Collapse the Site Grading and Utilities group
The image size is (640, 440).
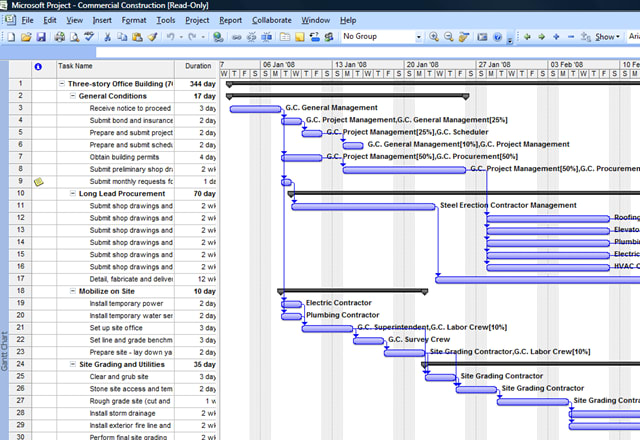click(73, 364)
